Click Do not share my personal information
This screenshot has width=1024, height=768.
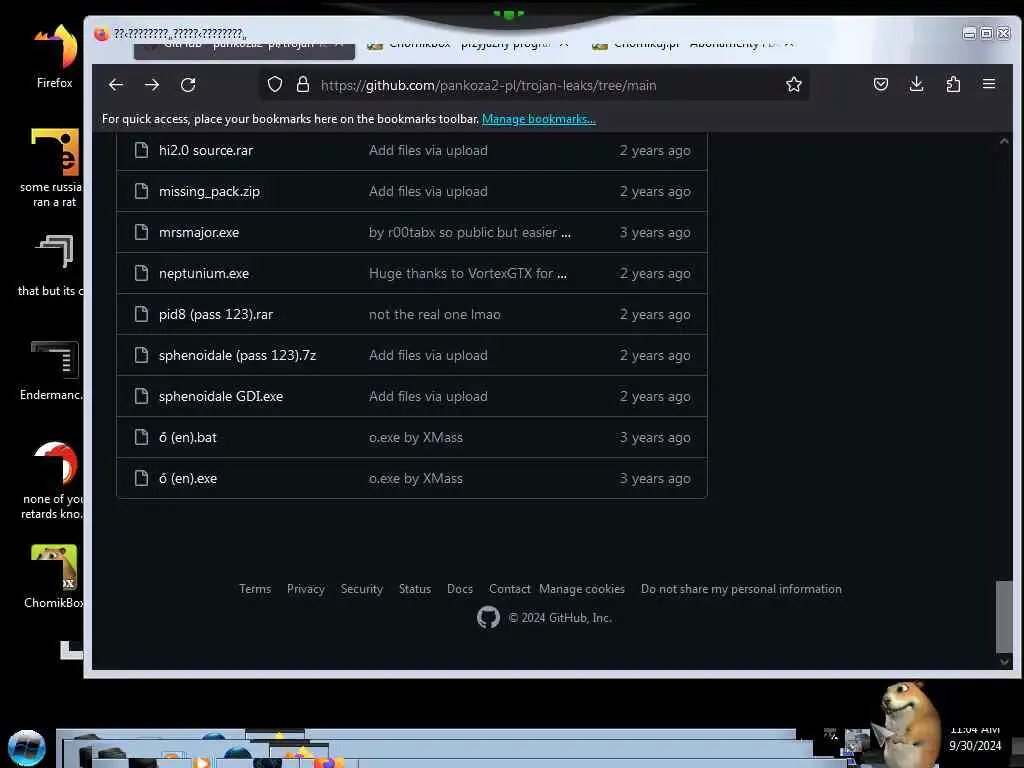tap(741, 589)
